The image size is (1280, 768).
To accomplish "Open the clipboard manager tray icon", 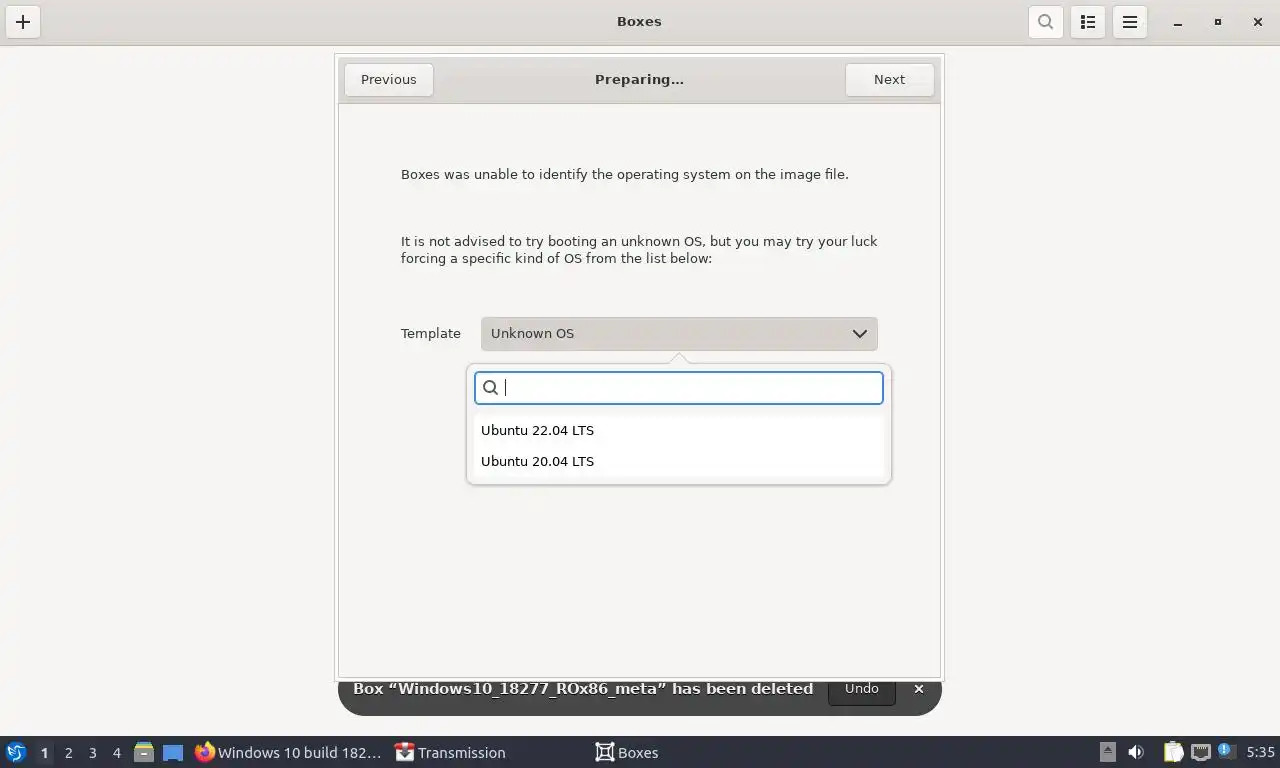I will click(1173, 752).
